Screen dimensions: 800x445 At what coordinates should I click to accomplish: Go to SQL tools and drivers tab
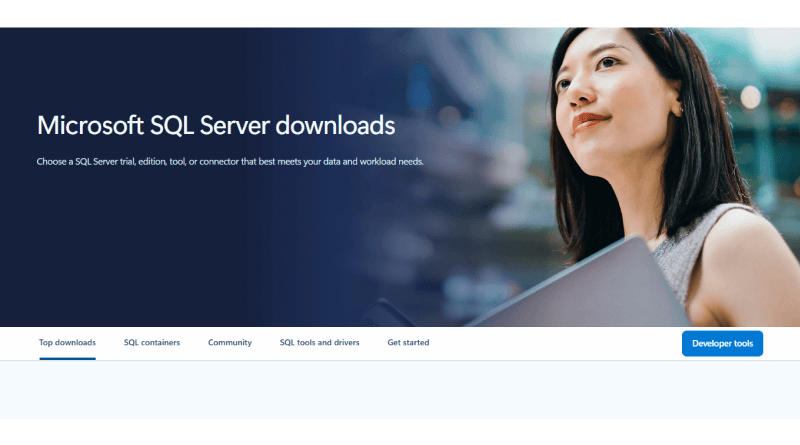pyautogui.click(x=319, y=342)
